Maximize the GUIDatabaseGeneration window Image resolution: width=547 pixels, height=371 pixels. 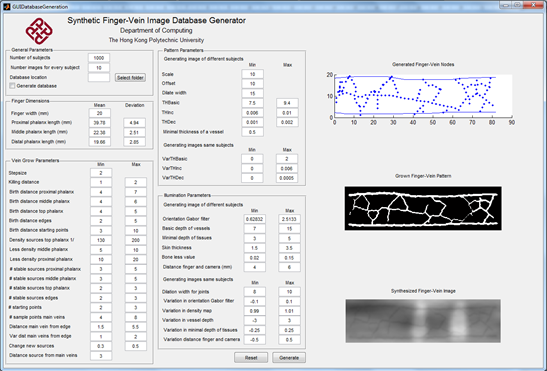(518, 5)
